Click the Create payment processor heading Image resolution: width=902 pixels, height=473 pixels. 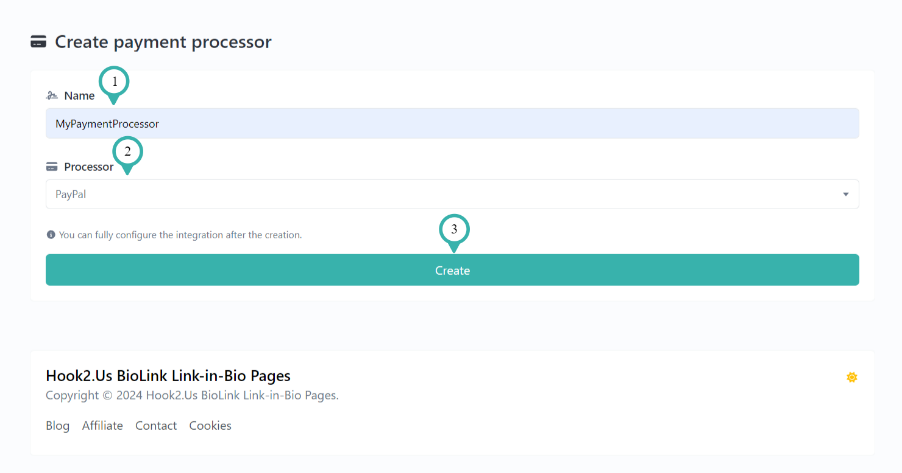point(163,42)
